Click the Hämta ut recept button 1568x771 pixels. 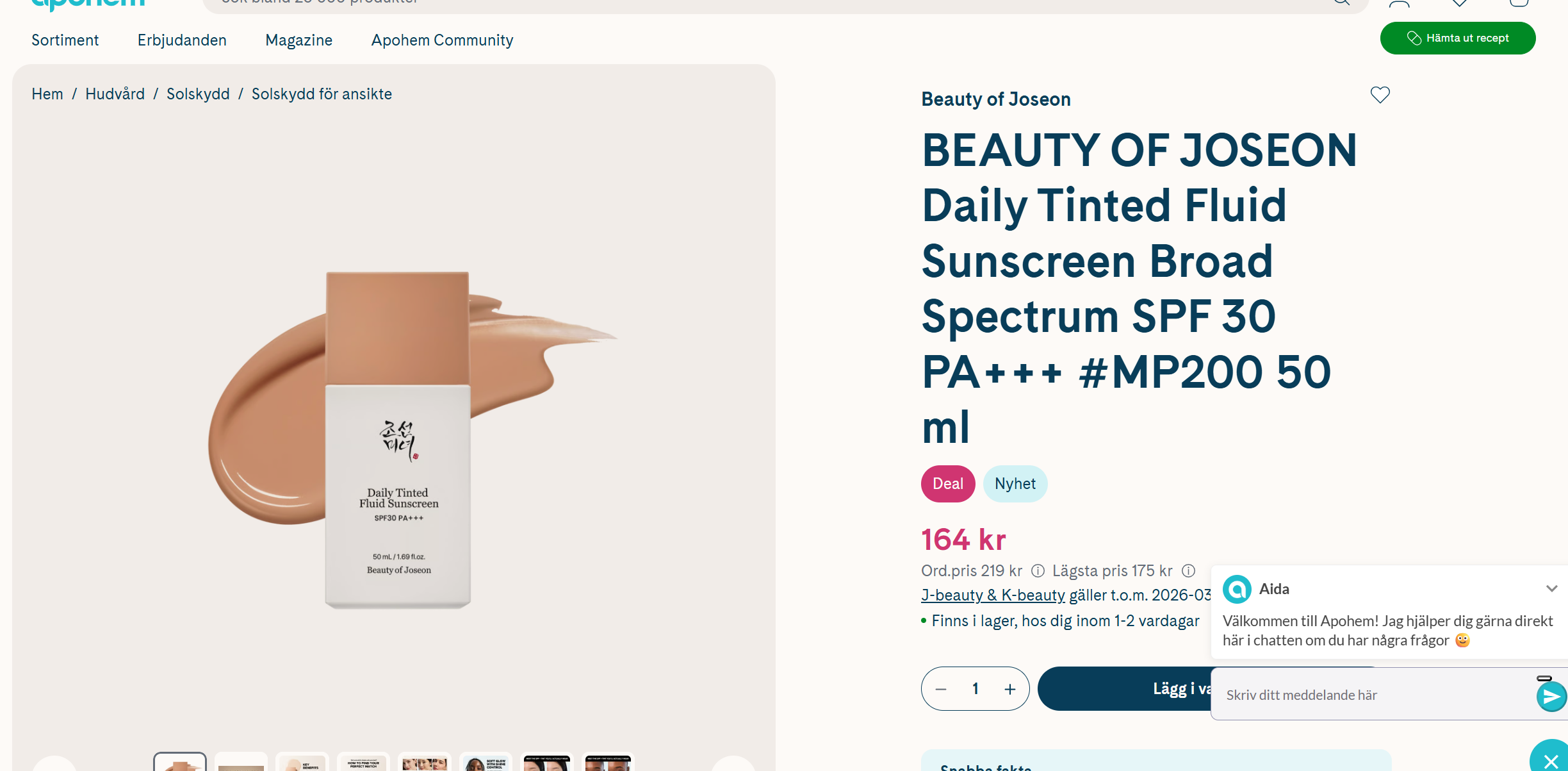tap(1457, 38)
